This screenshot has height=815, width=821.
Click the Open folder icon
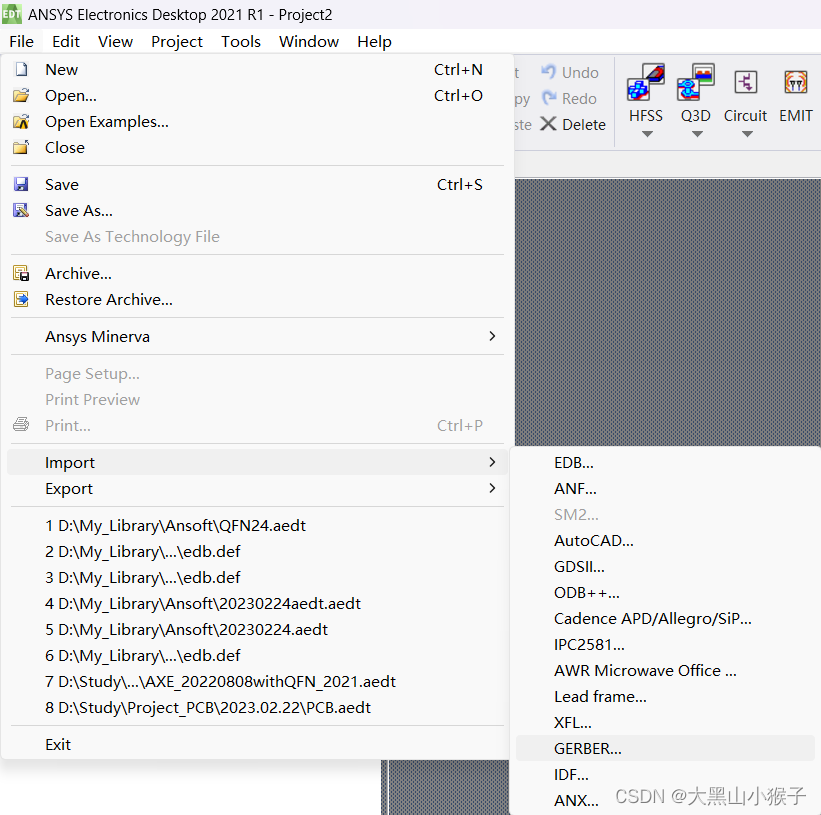[21, 95]
